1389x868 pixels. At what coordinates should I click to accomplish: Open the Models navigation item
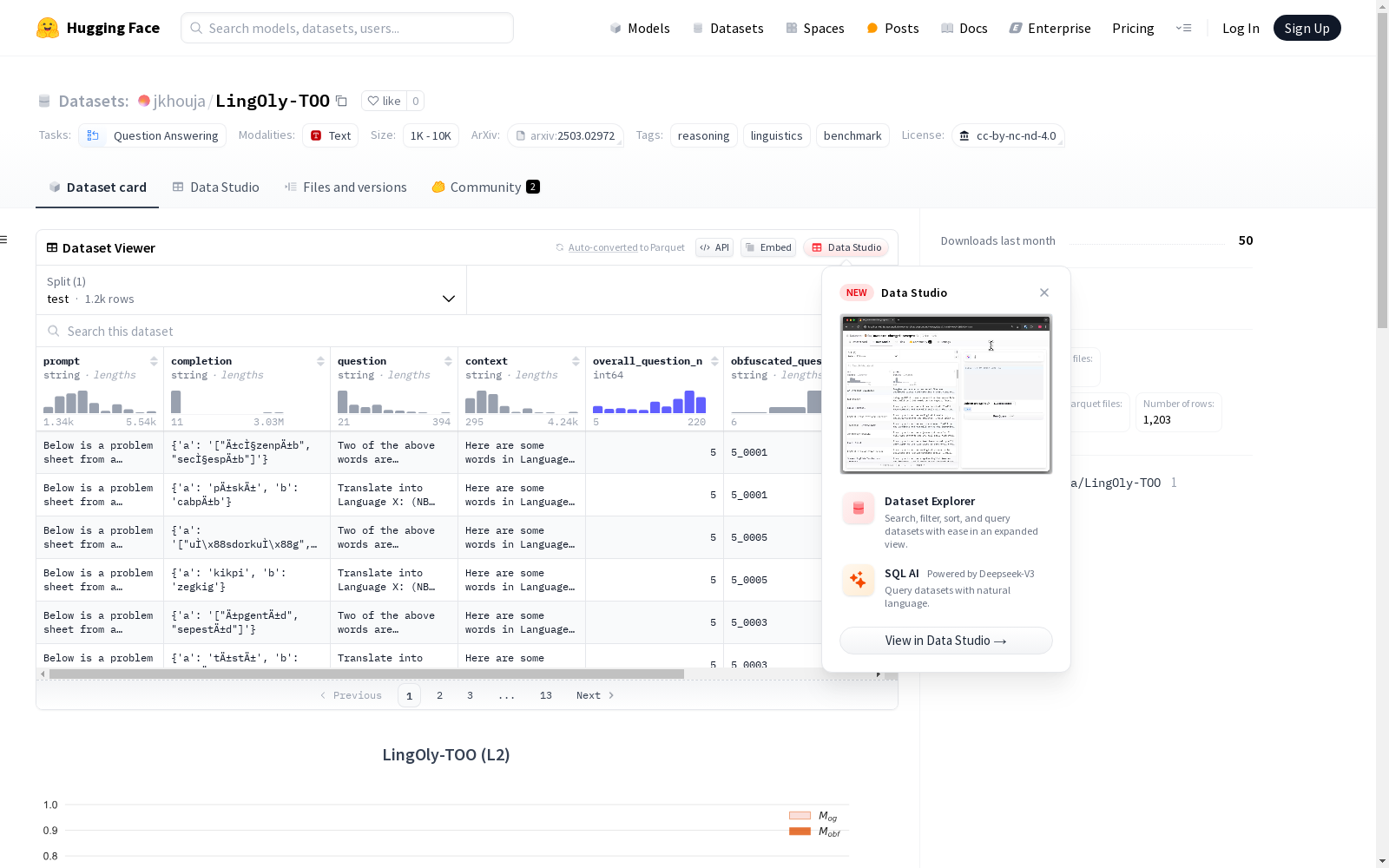pyautogui.click(x=640, y=28)
